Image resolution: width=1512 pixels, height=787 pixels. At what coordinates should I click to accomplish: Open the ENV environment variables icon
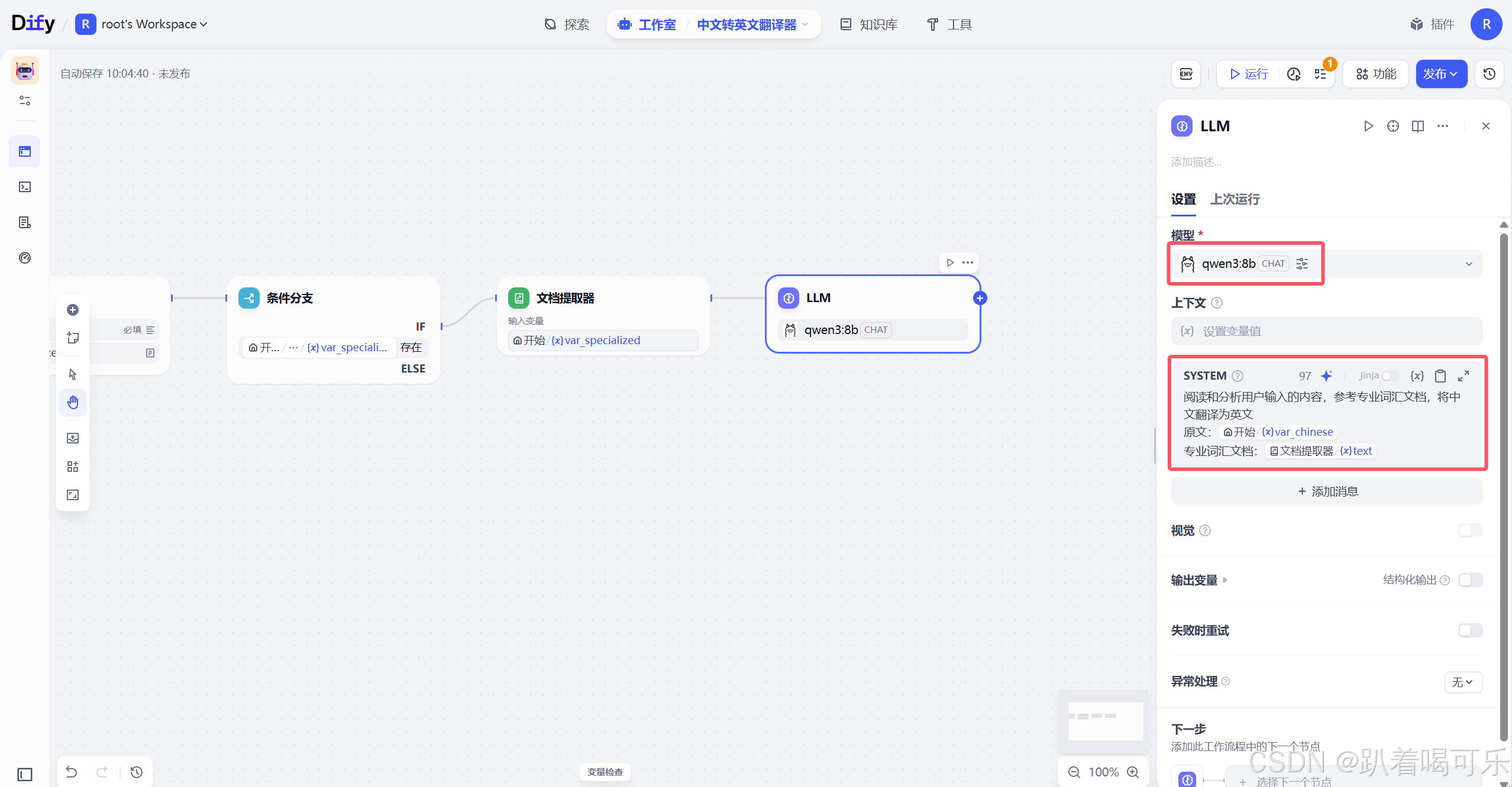pyautogui.click(x=1186, y=74)
